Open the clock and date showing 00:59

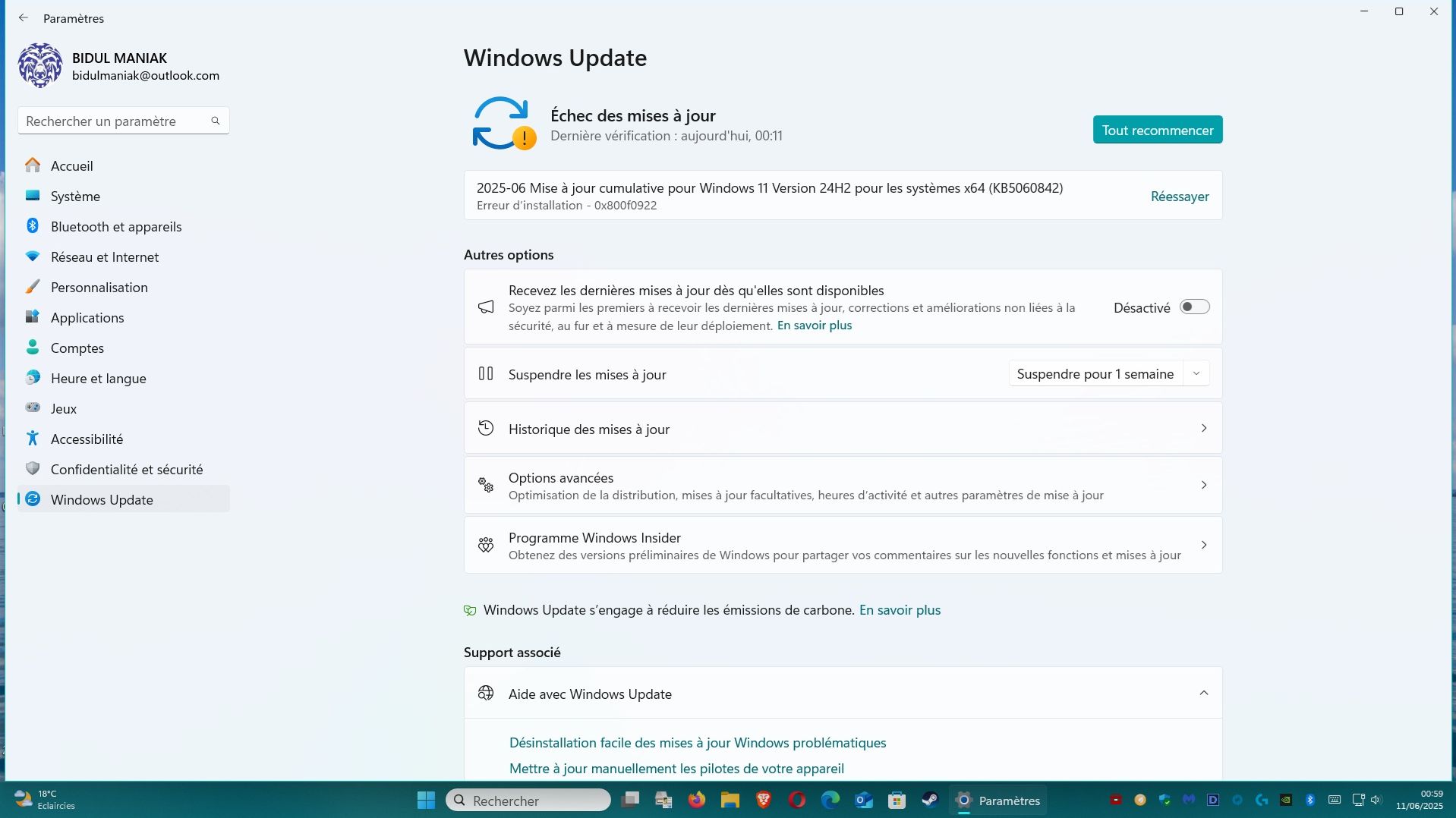[x=1419, y=800]
